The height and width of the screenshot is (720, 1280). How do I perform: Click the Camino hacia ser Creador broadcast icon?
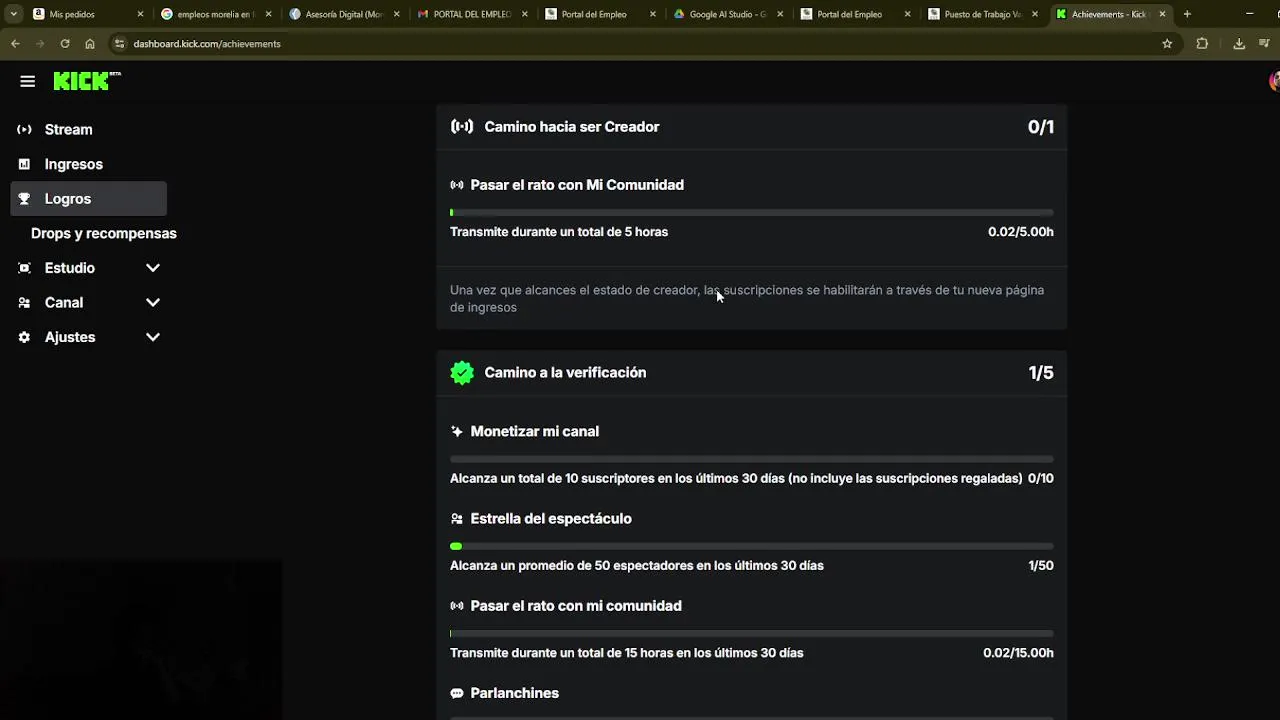(462, 127)
